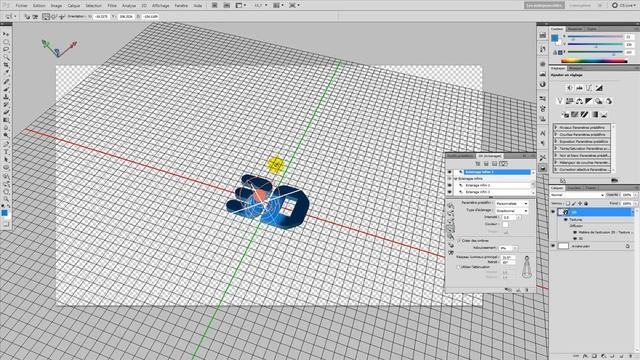The width and height of the screenshot is (640, 360).
Task: Select the Move tool in the toolbox
Action: tap(6, 34)
